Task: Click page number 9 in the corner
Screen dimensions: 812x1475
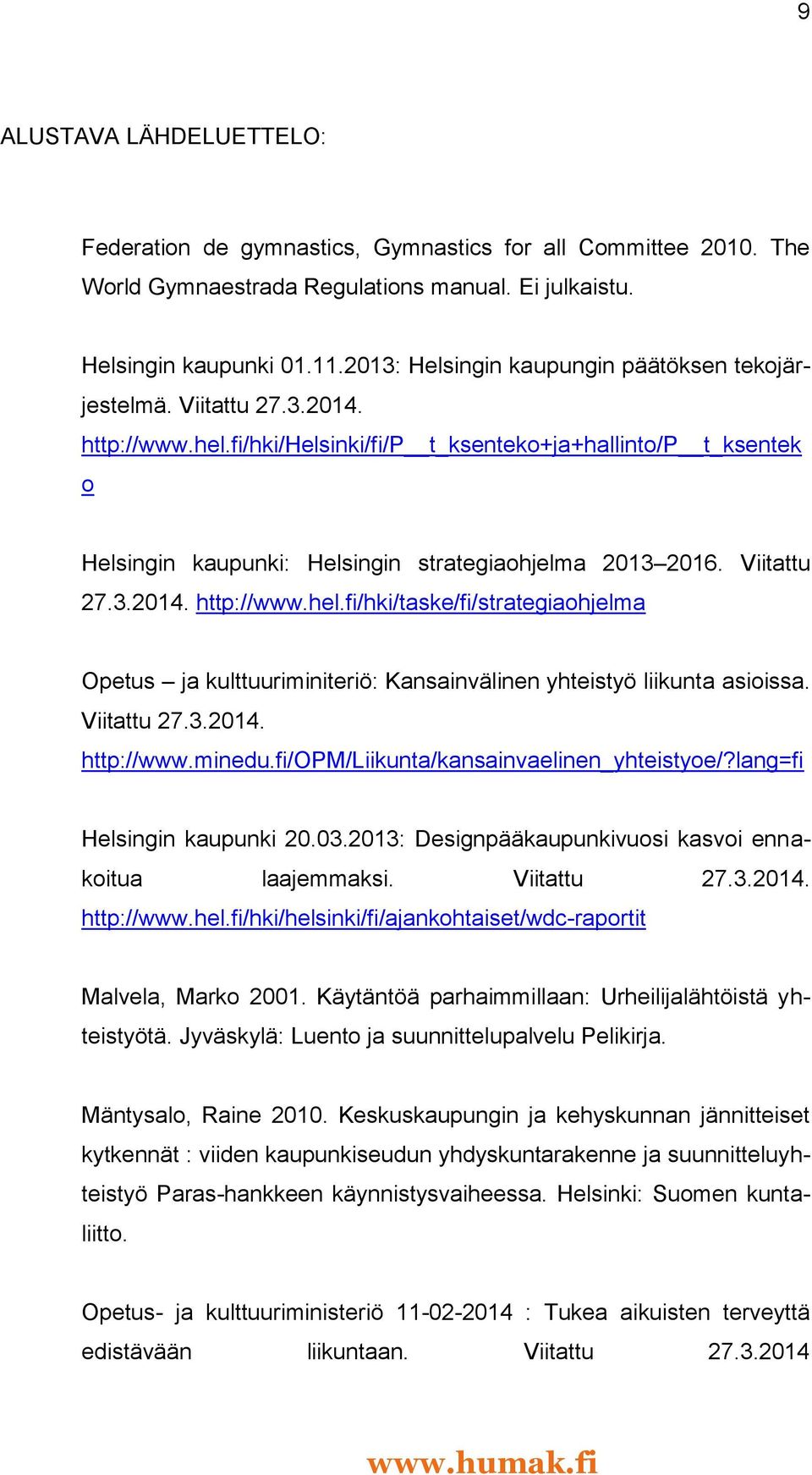Action: pos(803,11)
